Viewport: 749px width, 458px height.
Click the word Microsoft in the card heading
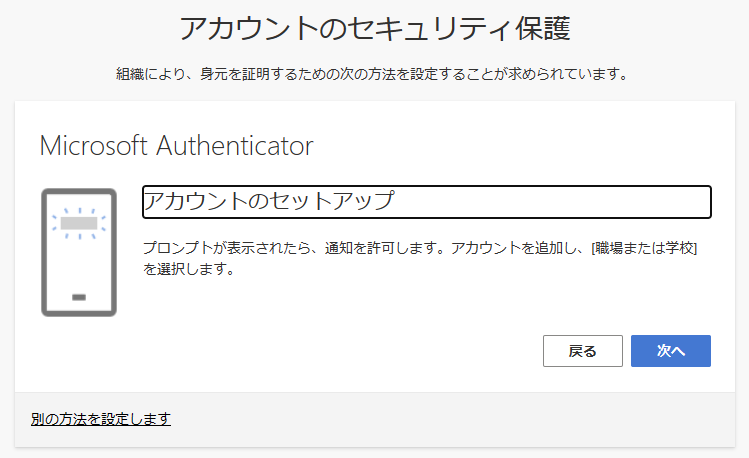tap(94, 146)
